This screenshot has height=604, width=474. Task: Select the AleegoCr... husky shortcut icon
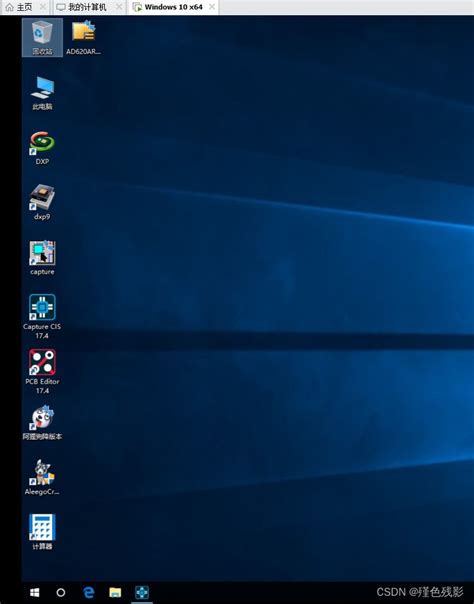click(x=42, y=477)
